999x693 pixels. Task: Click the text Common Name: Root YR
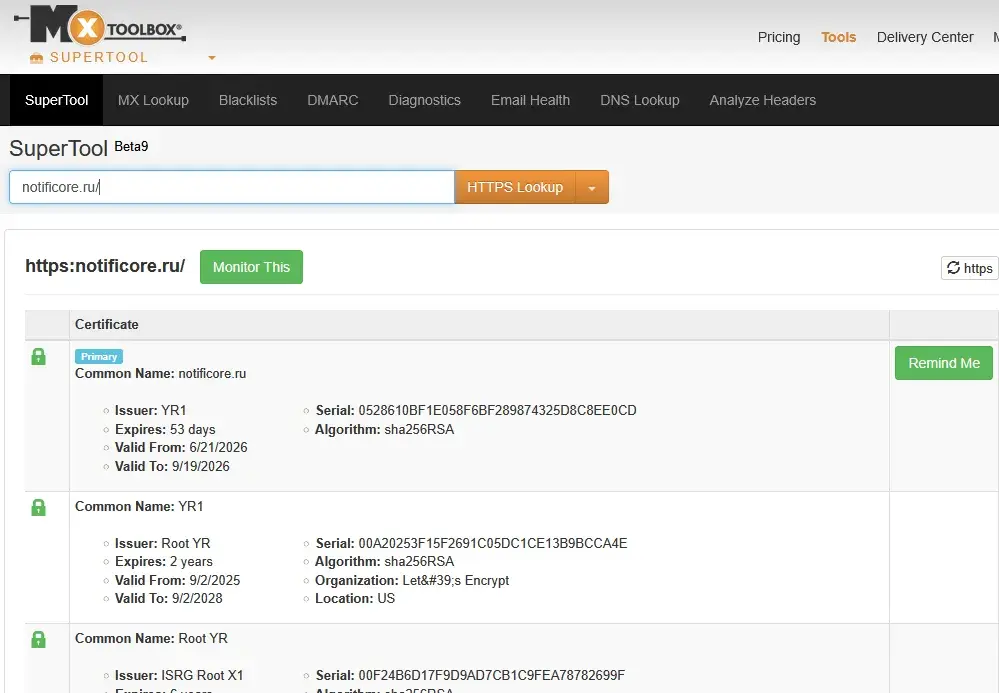(151, 638)
